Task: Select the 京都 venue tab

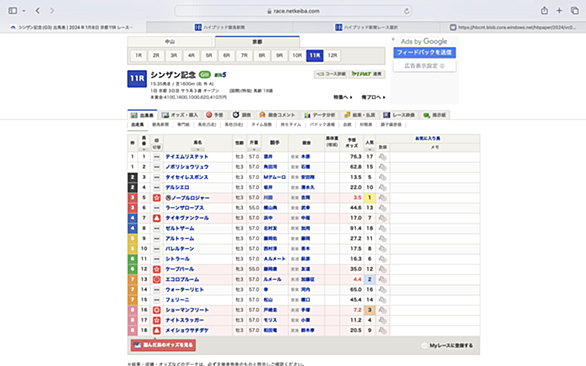Action: [x=257, y=41]
